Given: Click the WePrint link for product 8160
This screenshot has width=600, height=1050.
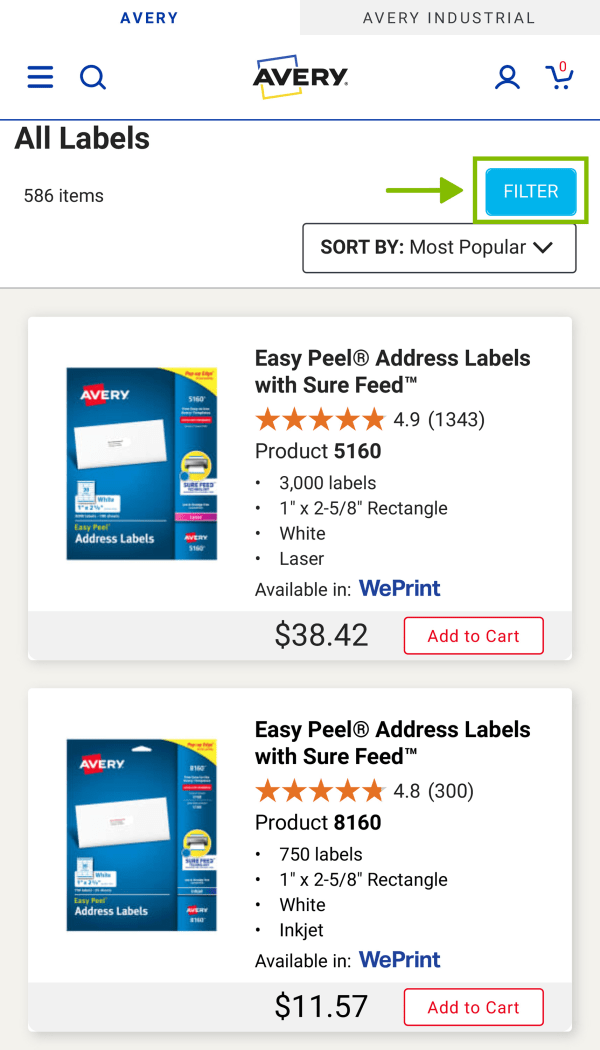Looking at the screenshot, I should tap(400, 960).
